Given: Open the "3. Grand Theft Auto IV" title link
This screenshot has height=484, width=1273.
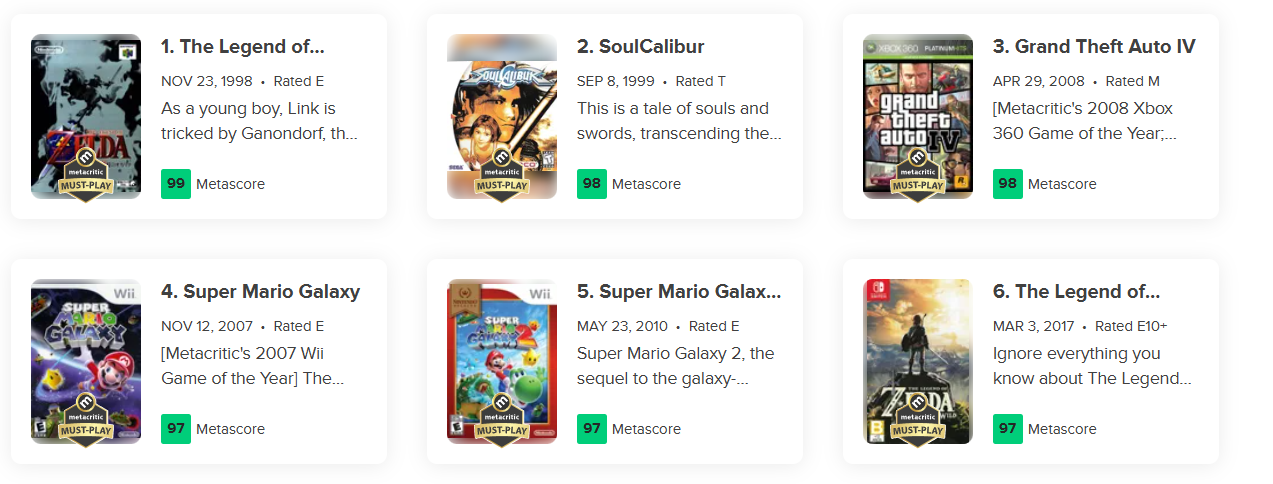Looking at the screenshot, I should point(1093,47).
